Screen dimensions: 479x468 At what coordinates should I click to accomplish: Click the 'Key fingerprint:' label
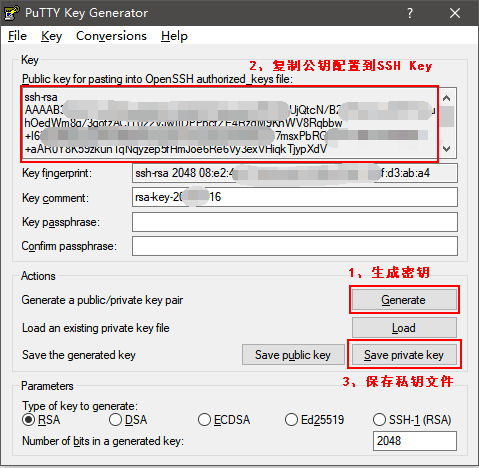point(57,173)
